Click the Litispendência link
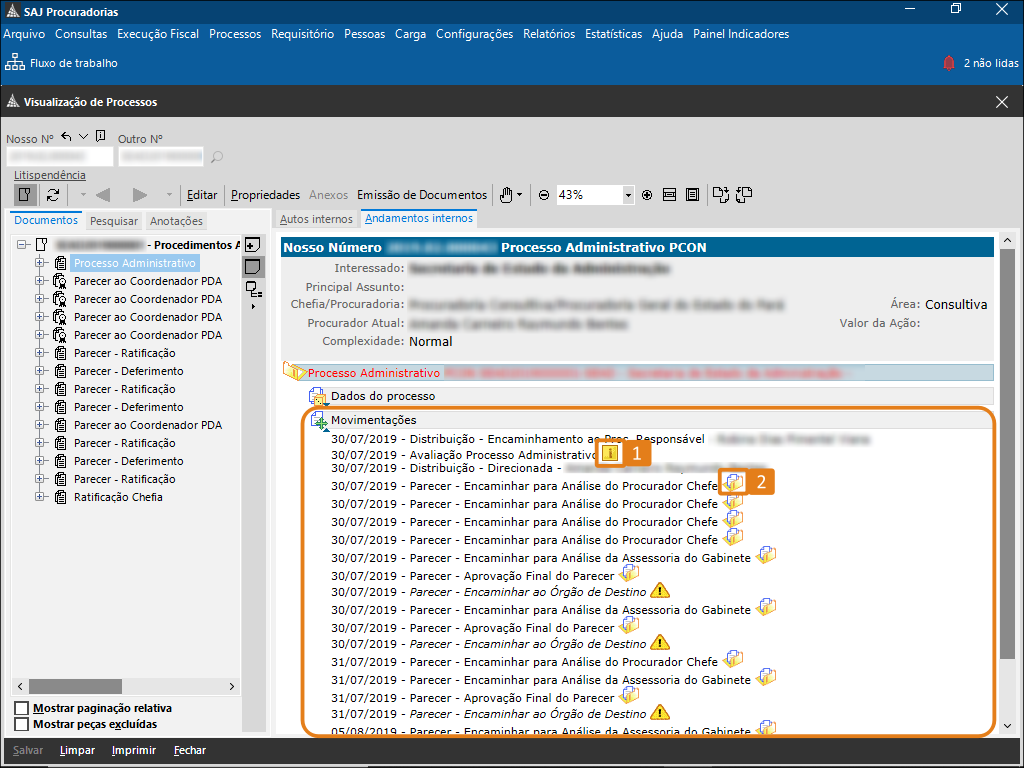Screen dimensions: 1024x768 [50, 175]
